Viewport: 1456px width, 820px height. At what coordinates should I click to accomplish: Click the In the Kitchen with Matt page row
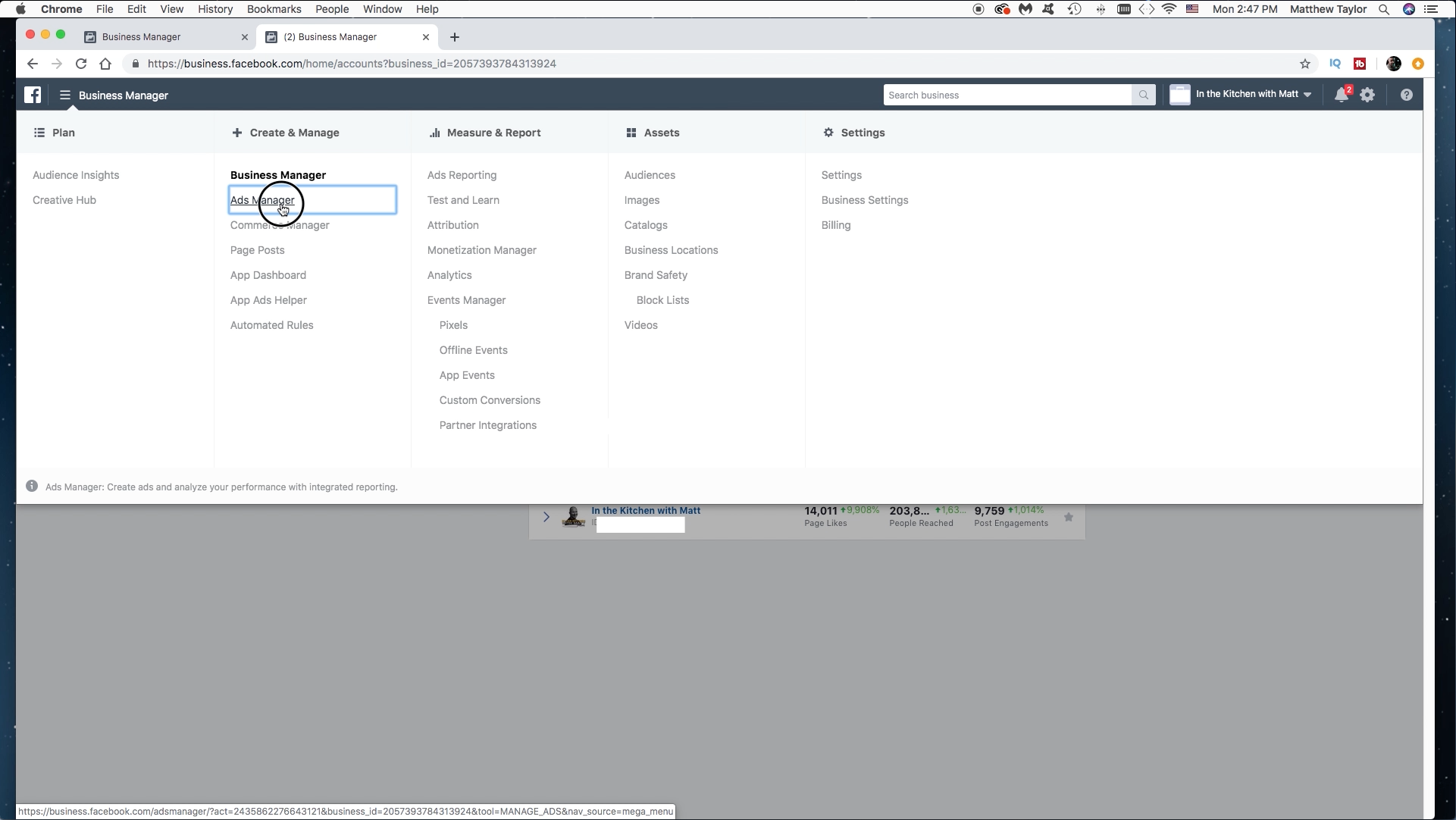click(807, 516)
